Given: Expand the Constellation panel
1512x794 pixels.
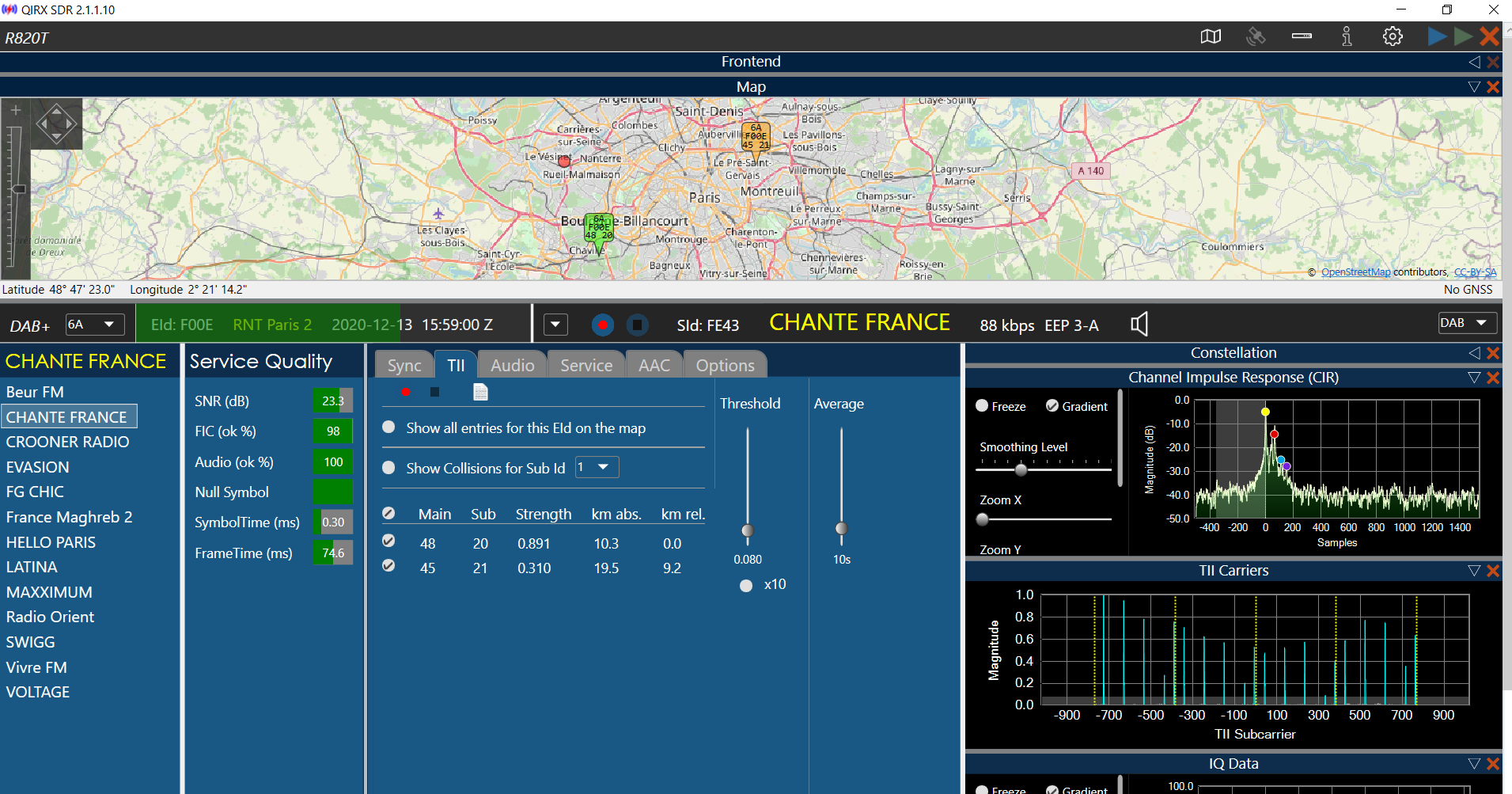Looking at the screenshot, I should tap(1474, 353).
